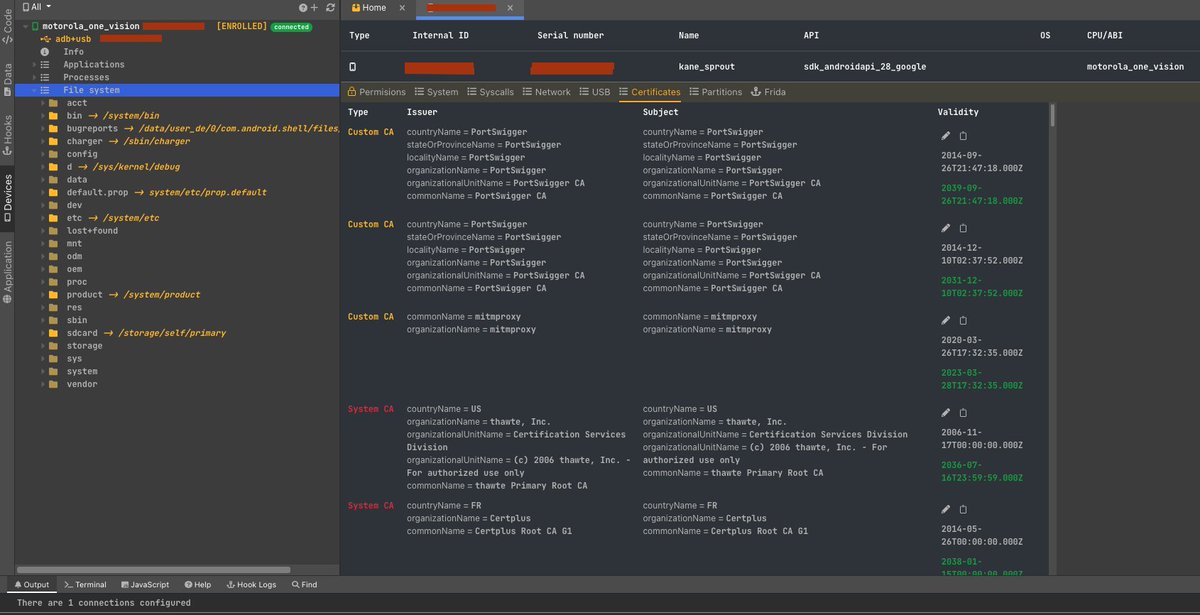
Task: Select the system folder
Action: tap(82, 371)
